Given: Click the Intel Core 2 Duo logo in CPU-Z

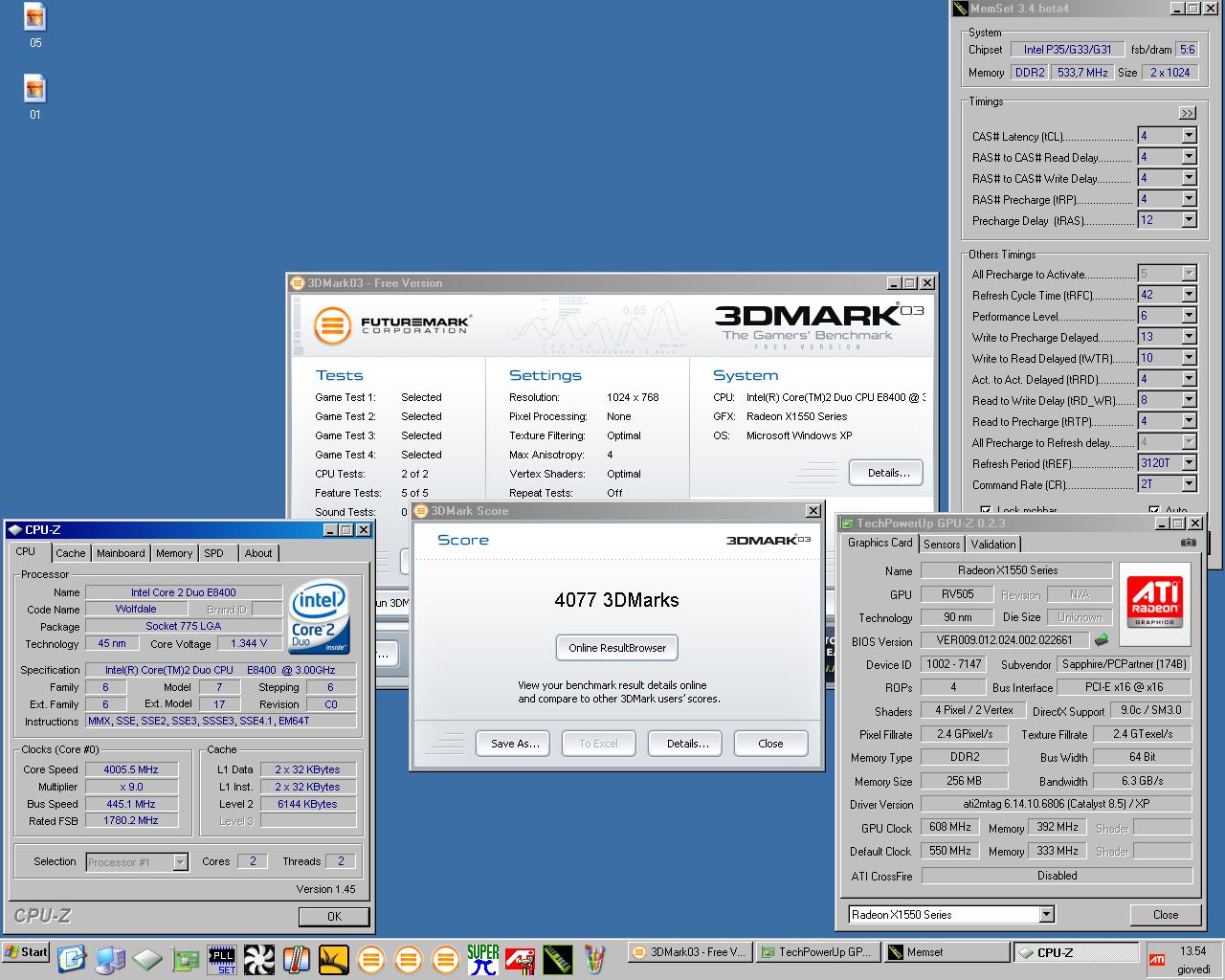Looking at the screenshot, I should [318, 616].
